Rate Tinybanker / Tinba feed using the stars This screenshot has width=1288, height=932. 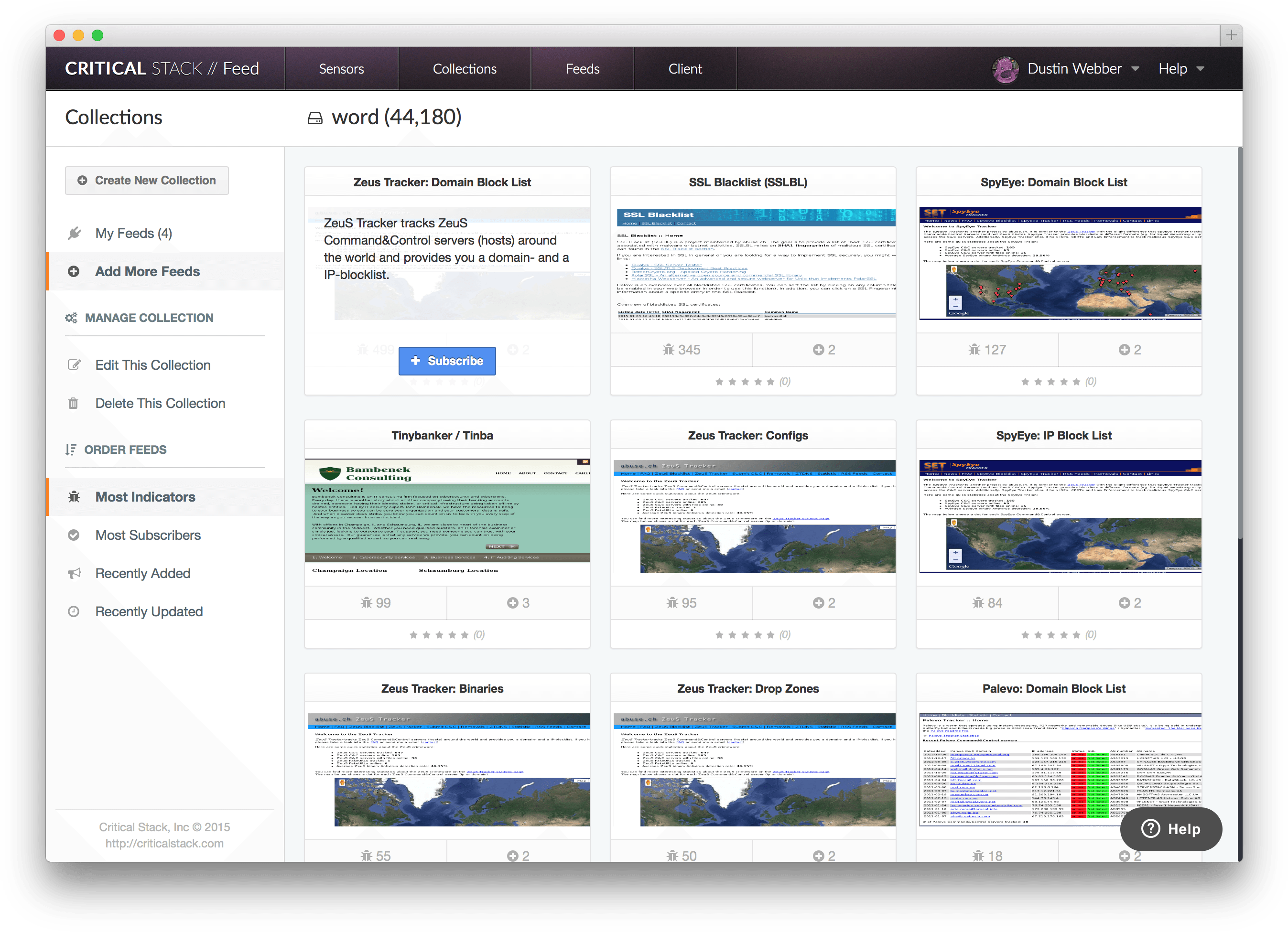(439, 634)
